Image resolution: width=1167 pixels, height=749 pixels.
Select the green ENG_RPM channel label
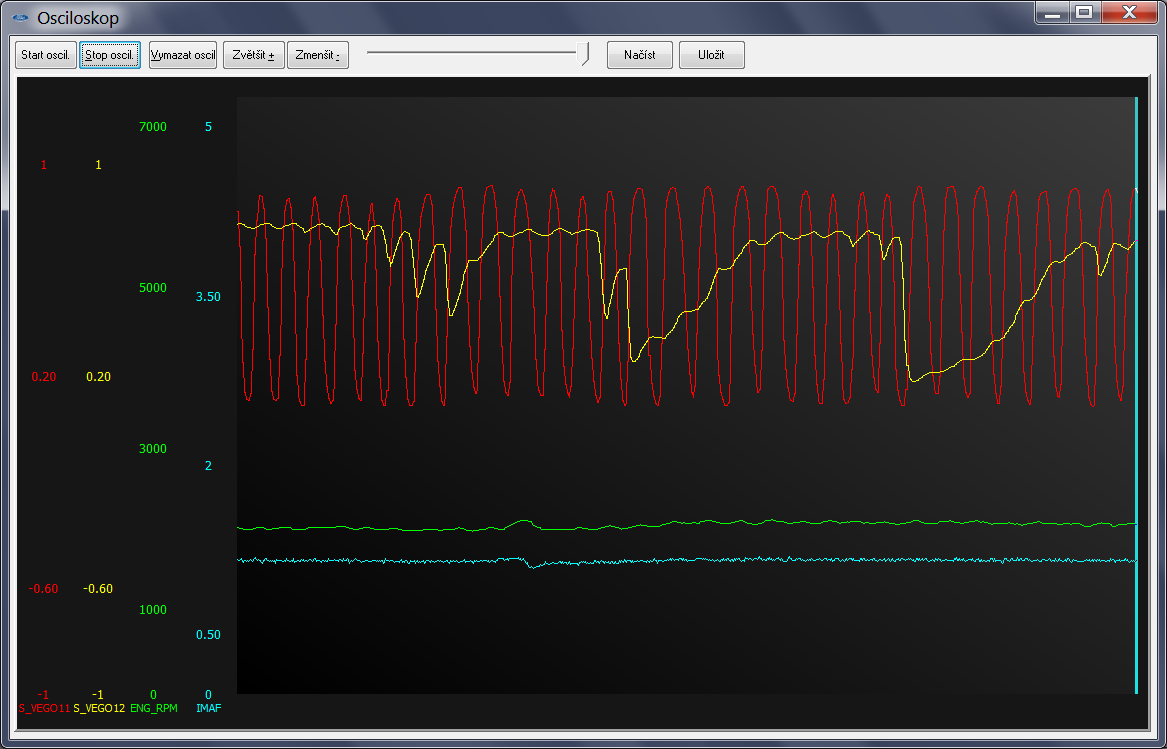[154, 708]
